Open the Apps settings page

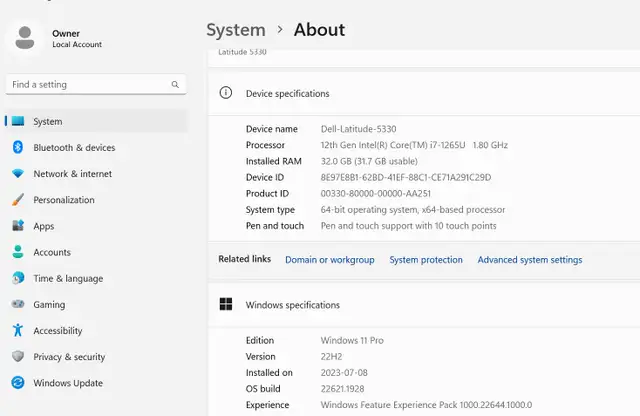[x=96, y=226]
